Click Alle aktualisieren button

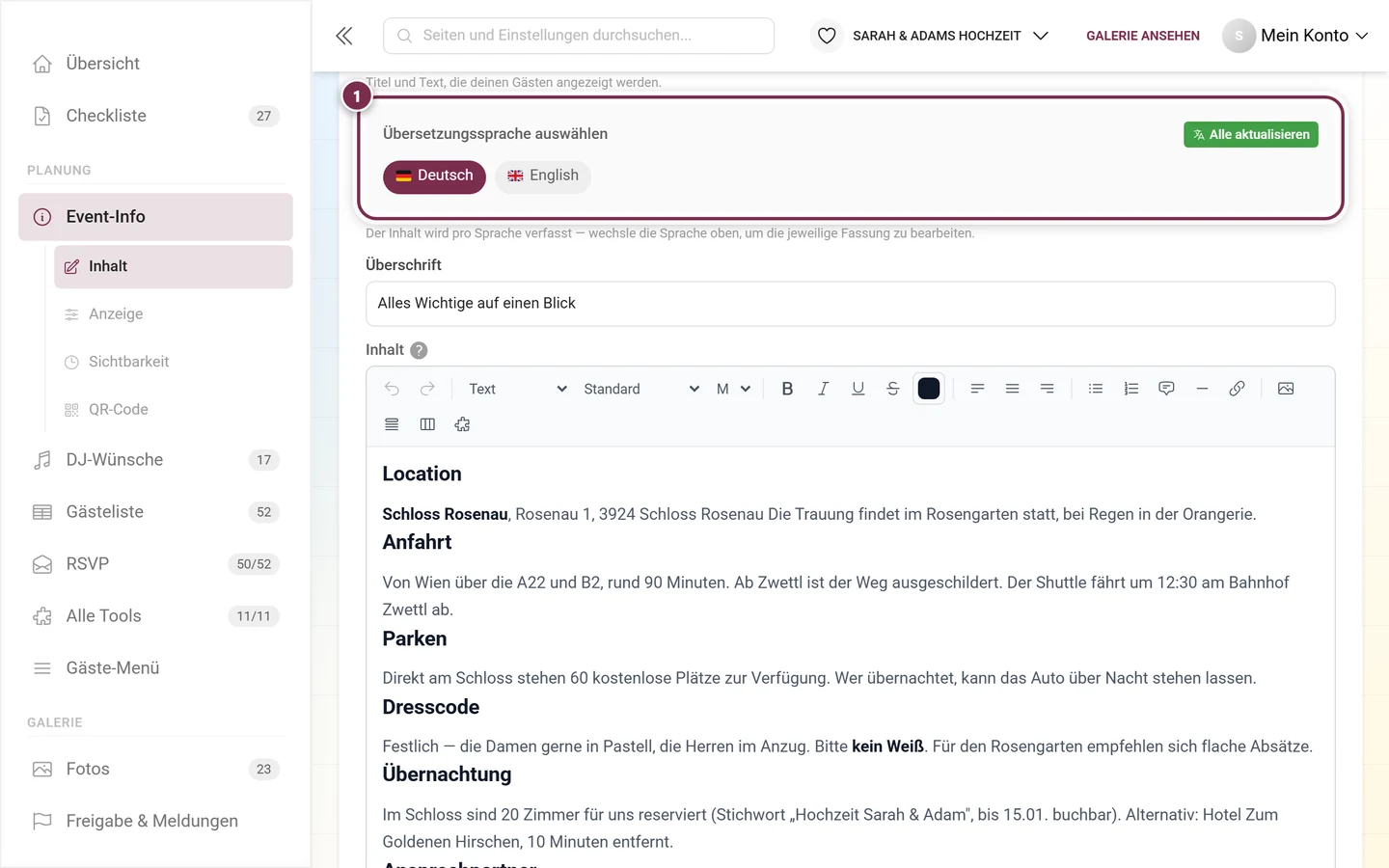[x=1251, y=135]
